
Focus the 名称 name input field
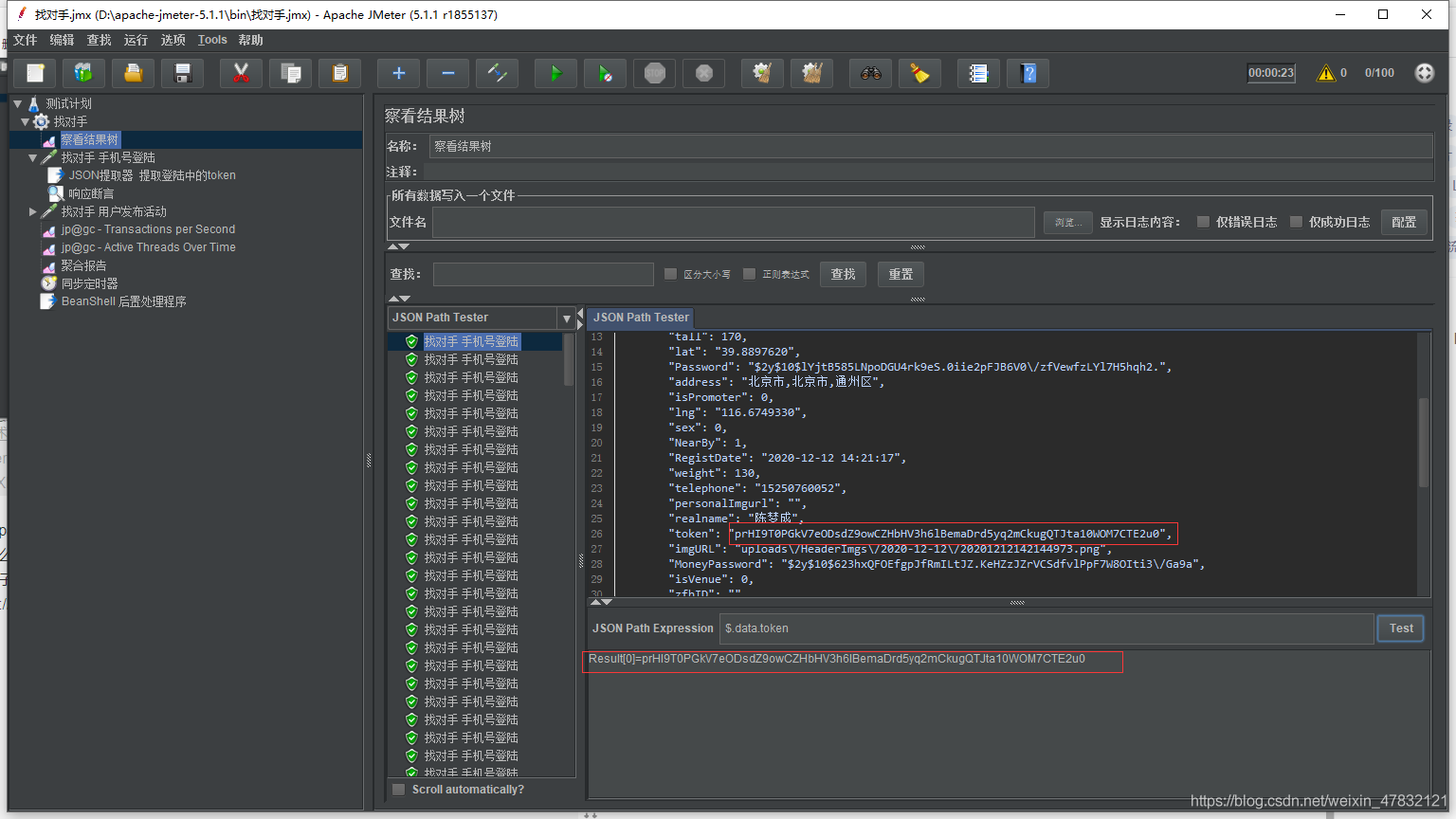point(931,146)
